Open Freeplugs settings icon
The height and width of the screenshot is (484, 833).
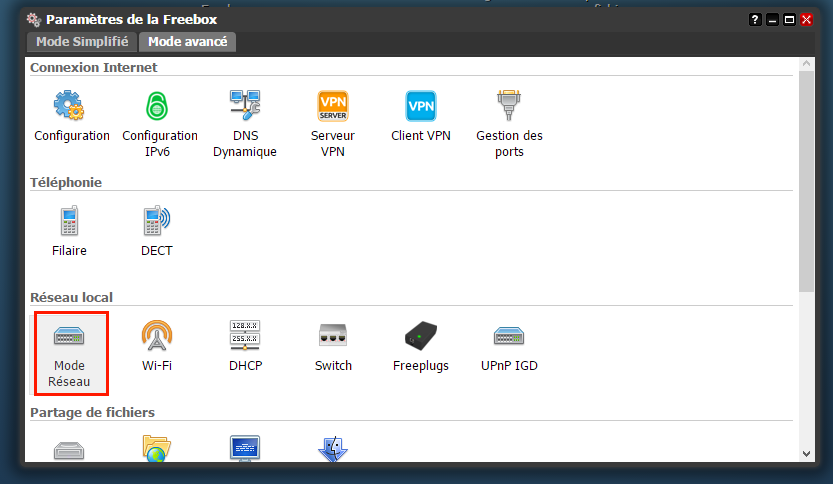coord(421,336)
